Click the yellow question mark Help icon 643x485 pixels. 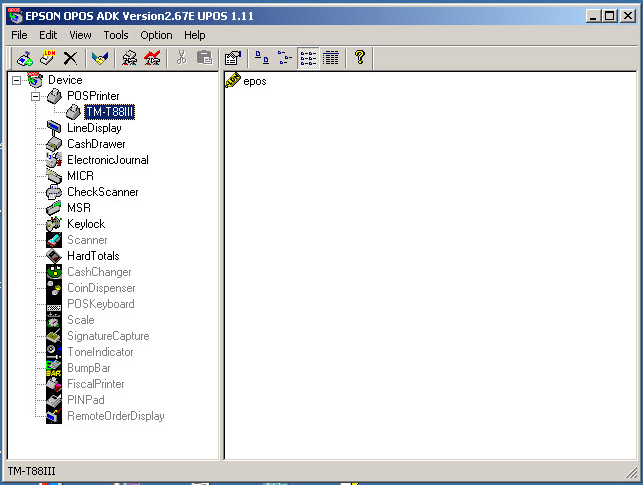(360, 57)
